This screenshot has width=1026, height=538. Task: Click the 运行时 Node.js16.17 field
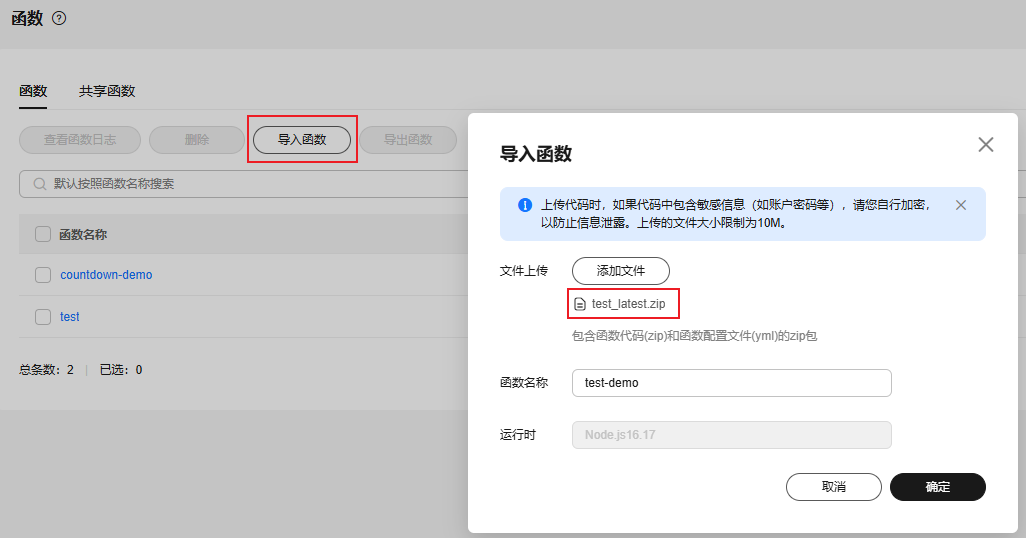click(x=730, y=435)
